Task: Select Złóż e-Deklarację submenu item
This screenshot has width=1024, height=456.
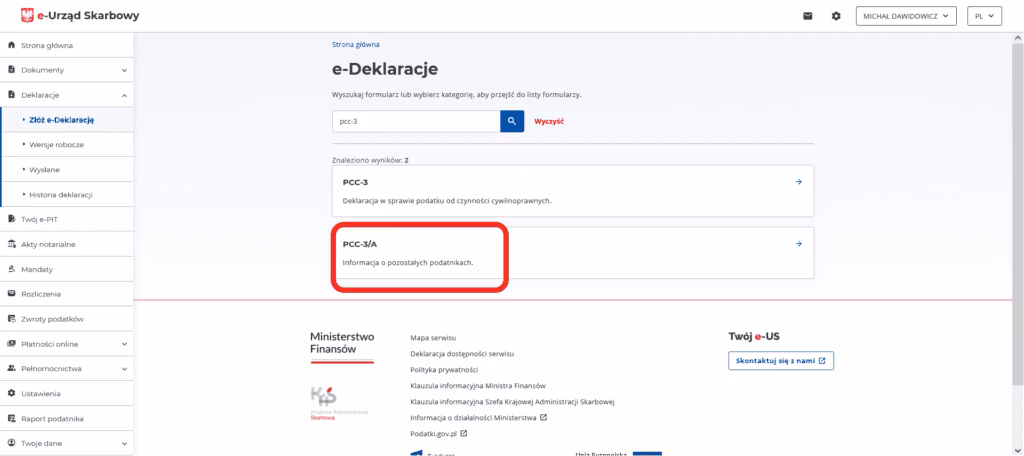Action: coord(67,120)
